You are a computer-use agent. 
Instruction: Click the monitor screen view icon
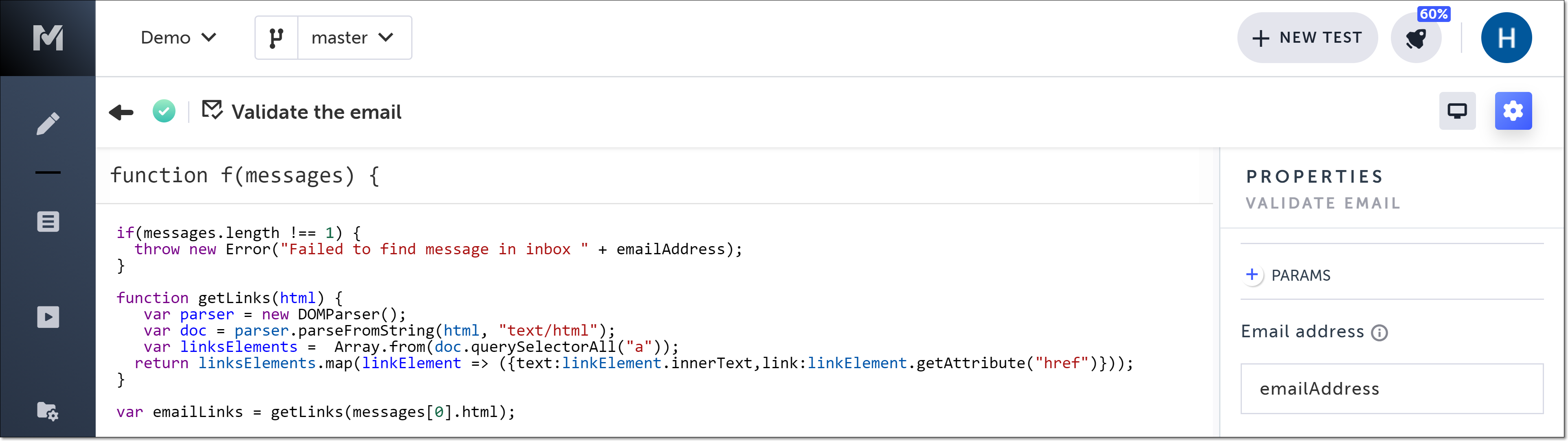pyautogui.click(x=1456, y=111)
